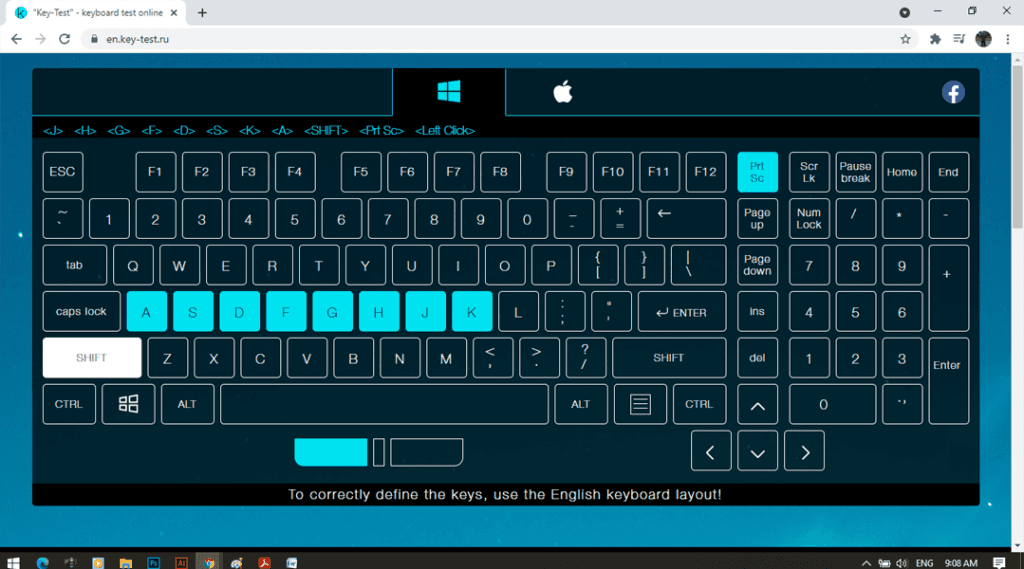This screenshot has width=1024, height=569.
Task: Click the numpad Enter key
Action: 948,381
